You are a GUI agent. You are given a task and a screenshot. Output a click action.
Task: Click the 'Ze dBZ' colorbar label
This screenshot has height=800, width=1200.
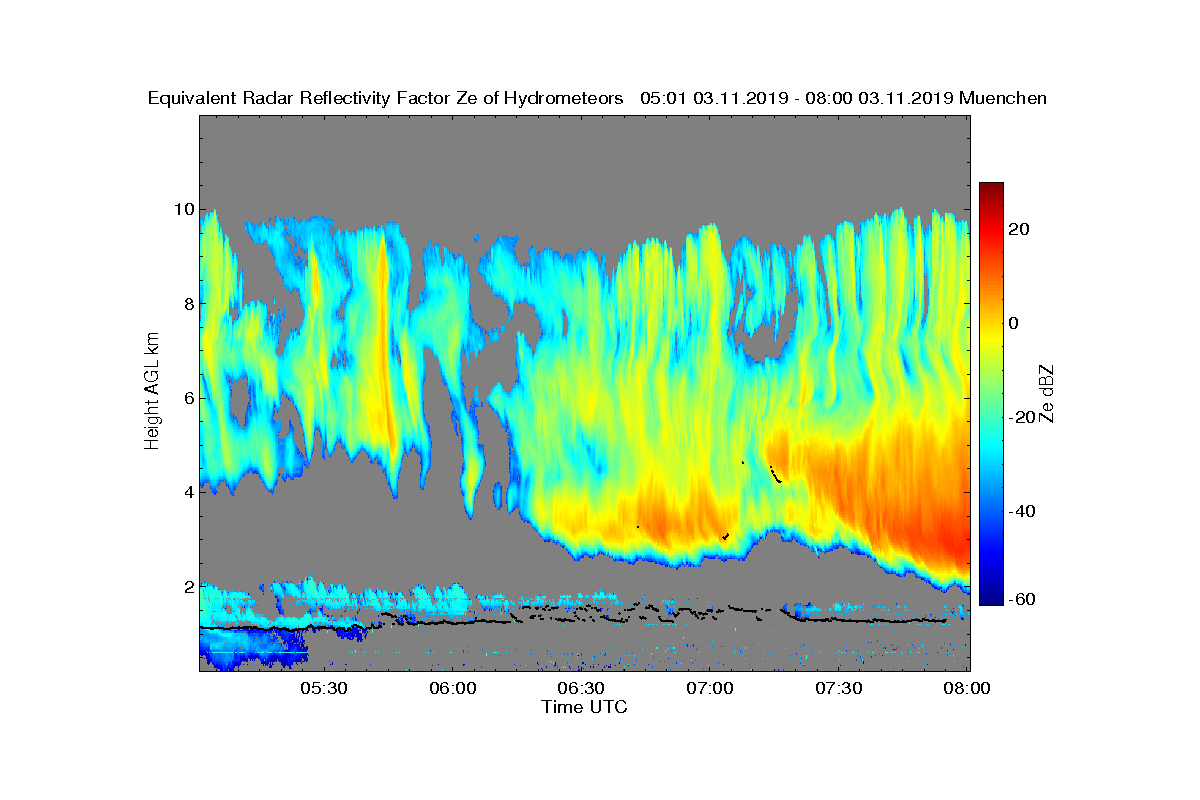pyautogui.click(x=1049, y=392)
